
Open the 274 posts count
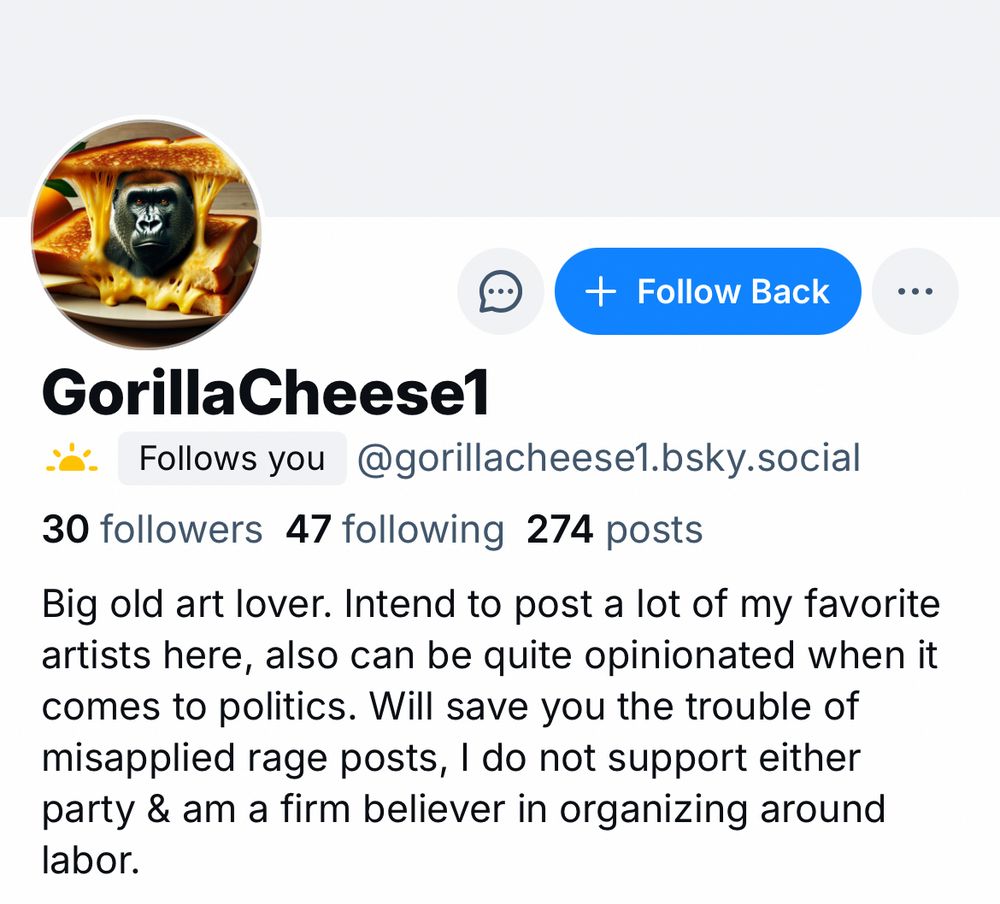click(x=613, y=529)
